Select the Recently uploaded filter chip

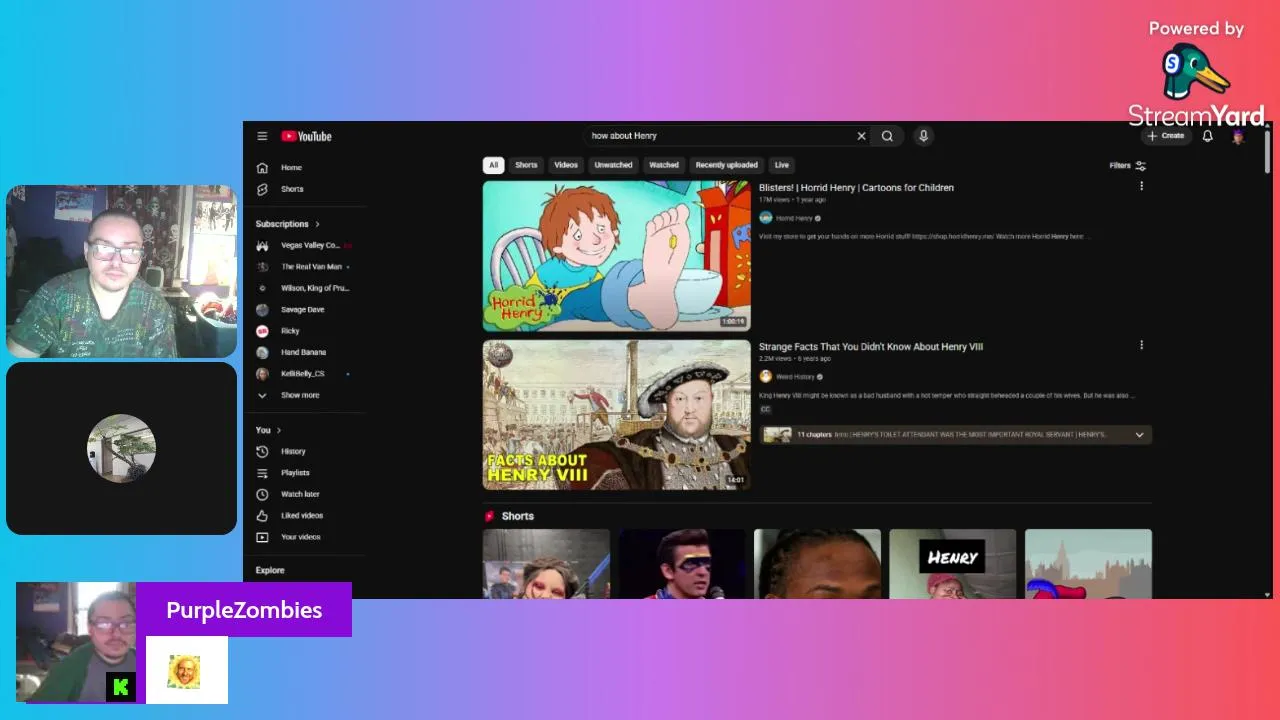[x=727, y=165]
